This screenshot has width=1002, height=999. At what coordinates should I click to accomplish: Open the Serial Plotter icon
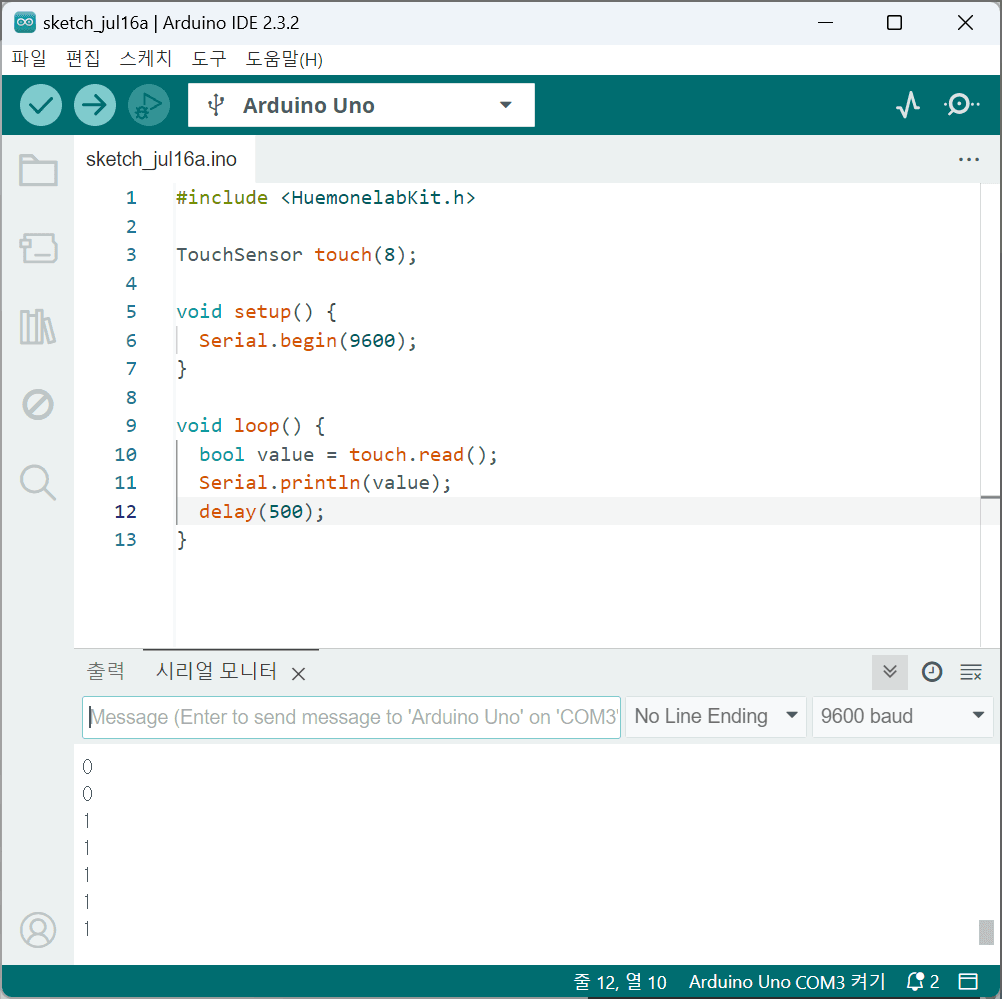(x=908, y=105)
